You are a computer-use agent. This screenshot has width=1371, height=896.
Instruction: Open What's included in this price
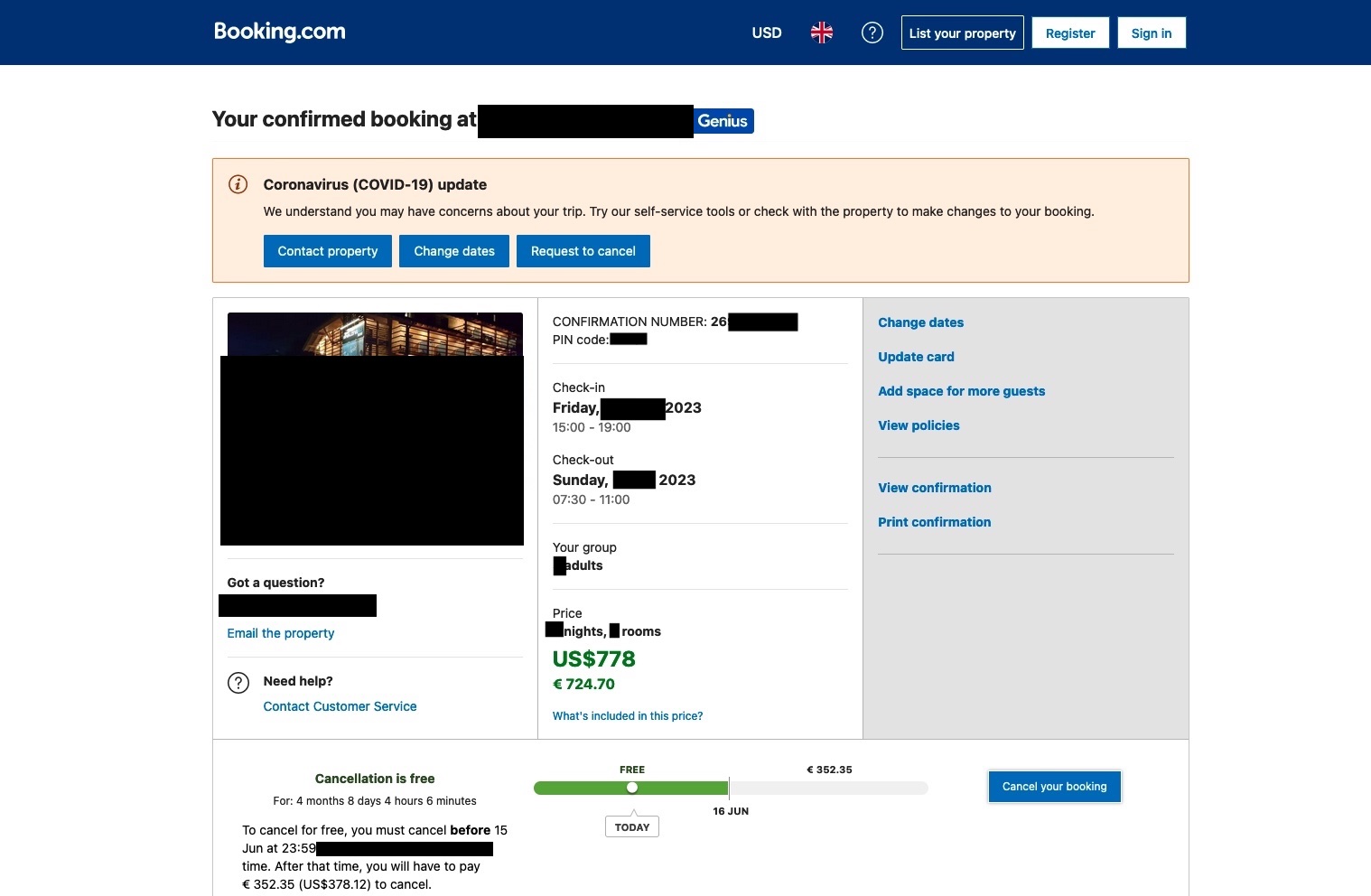(627, 715)
